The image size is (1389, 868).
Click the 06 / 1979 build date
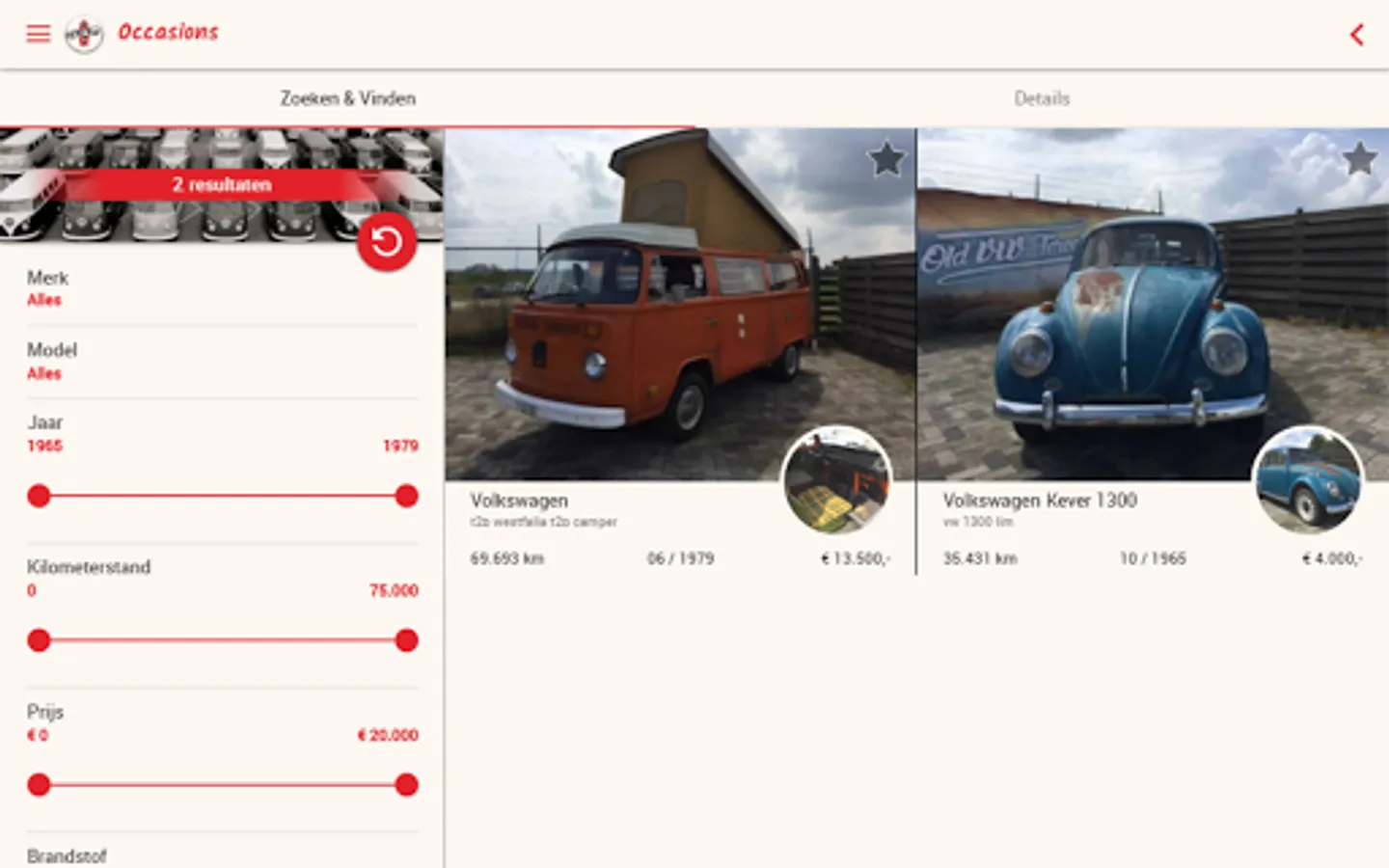[681, 558]
